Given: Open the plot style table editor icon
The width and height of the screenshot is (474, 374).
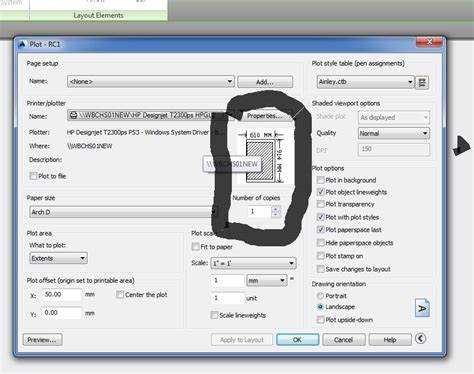Looking at the screenshot, I should pos(422,82).
